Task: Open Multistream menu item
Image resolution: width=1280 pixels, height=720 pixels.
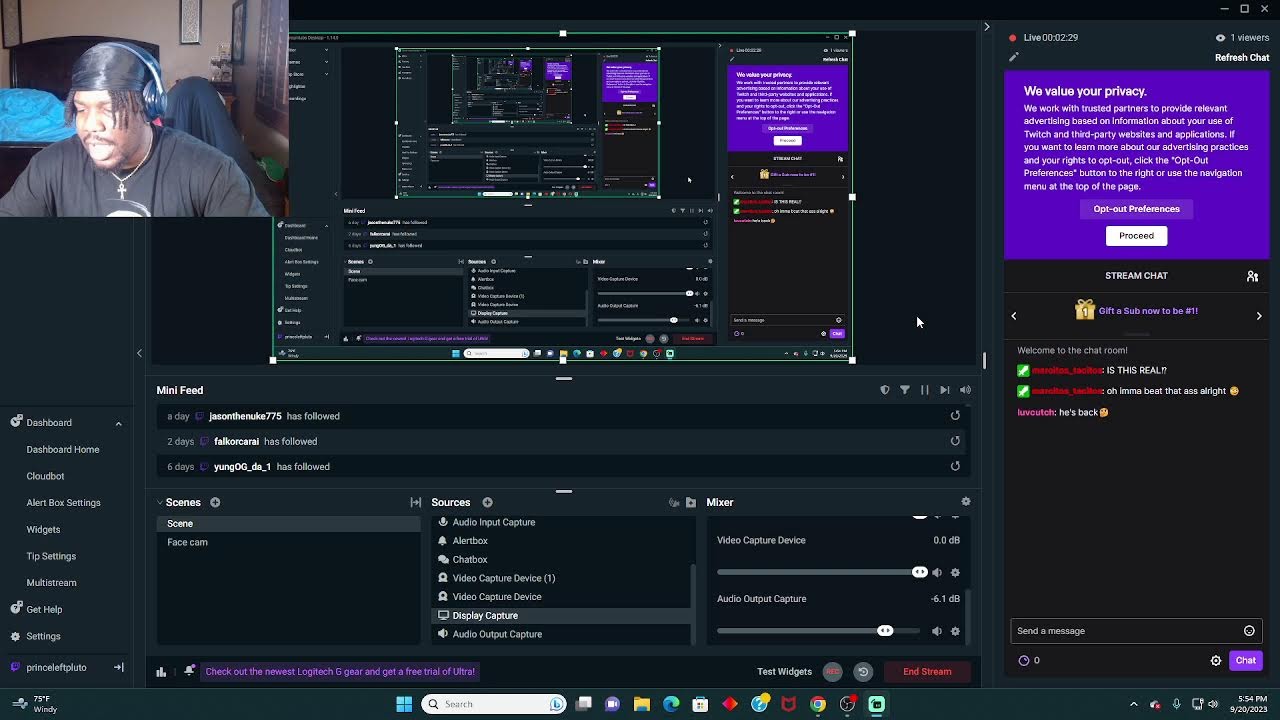Action: (x=51, y=583)
